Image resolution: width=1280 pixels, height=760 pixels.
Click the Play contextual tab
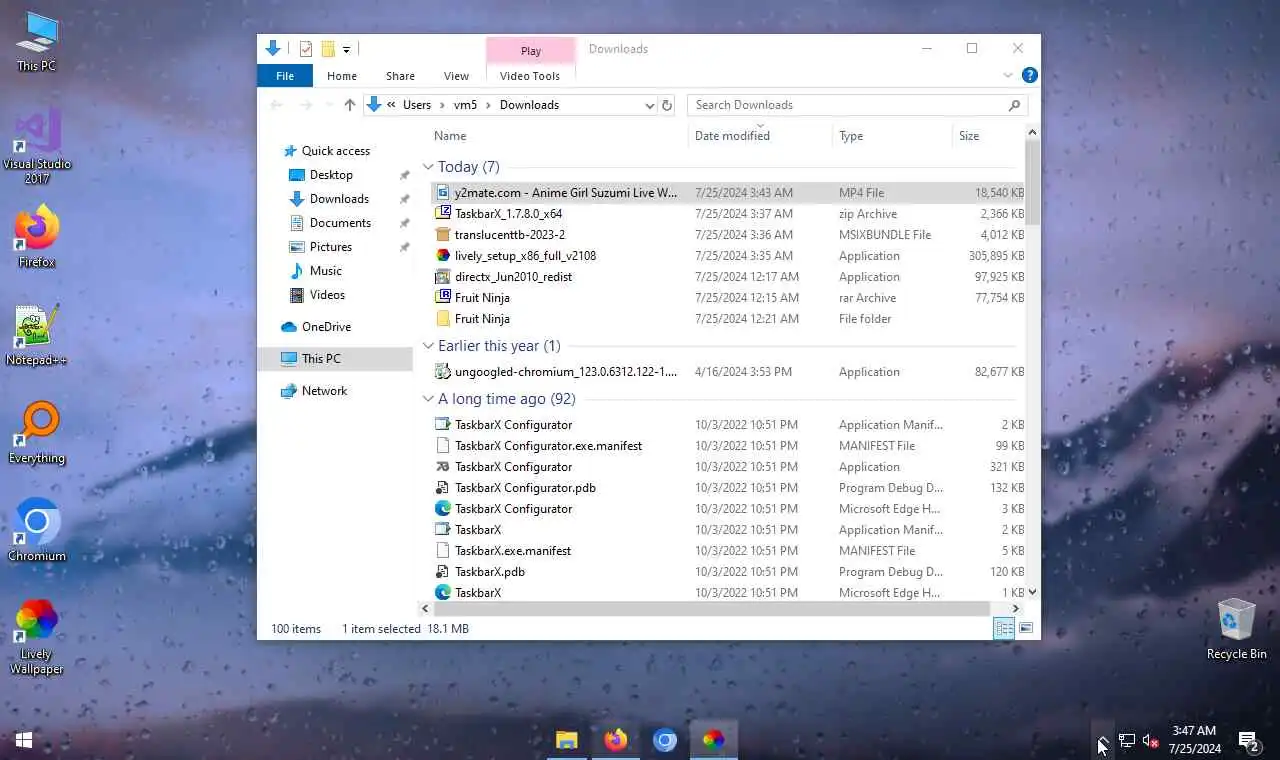click(531, 51)
